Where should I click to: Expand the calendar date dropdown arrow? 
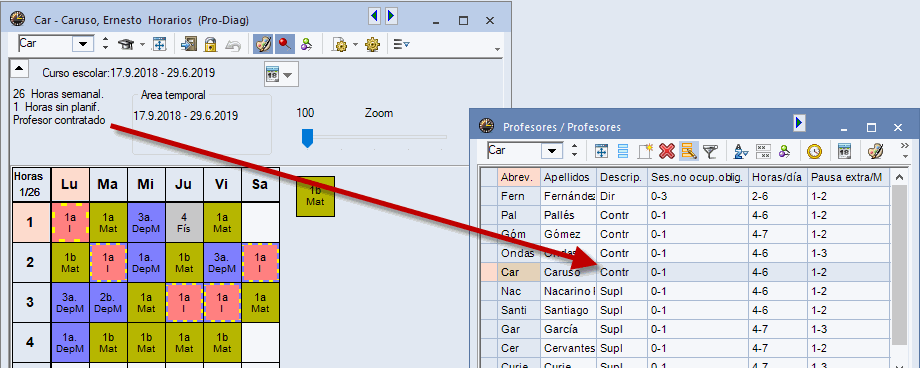(x=288, y=75)
